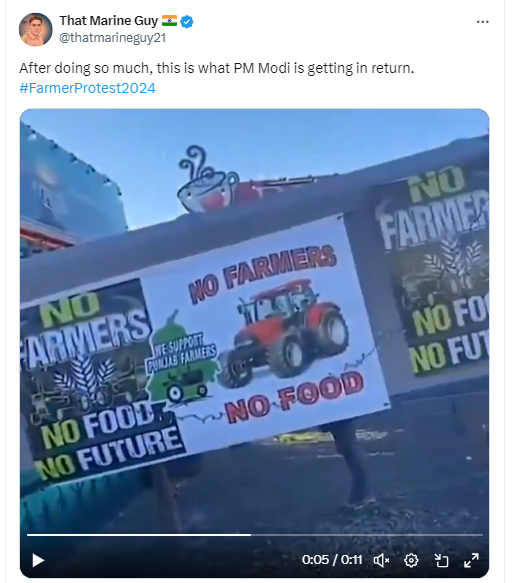This screenshot has width=513, height=583.
Task: Click the teacup graphic in the video
Action: [x=206, y=178]
